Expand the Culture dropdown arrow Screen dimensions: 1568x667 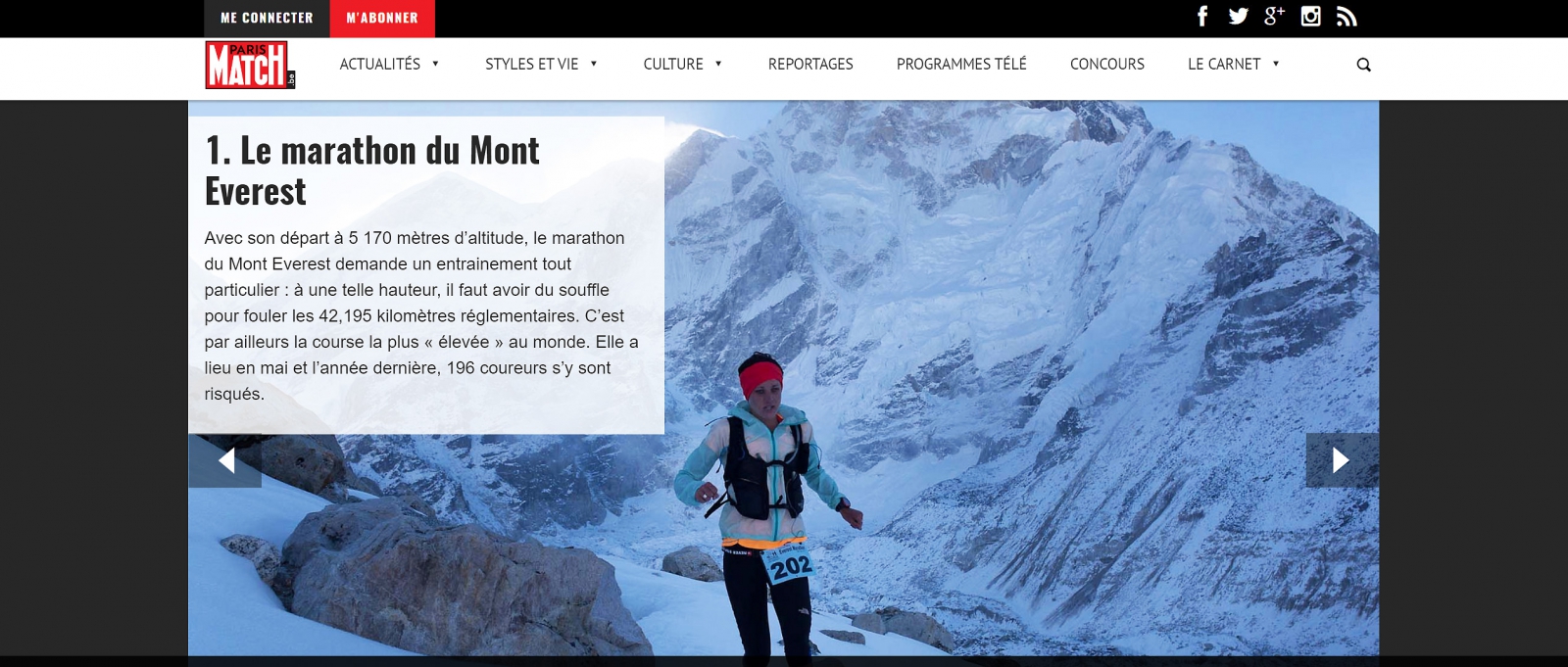tap(718, 64)
